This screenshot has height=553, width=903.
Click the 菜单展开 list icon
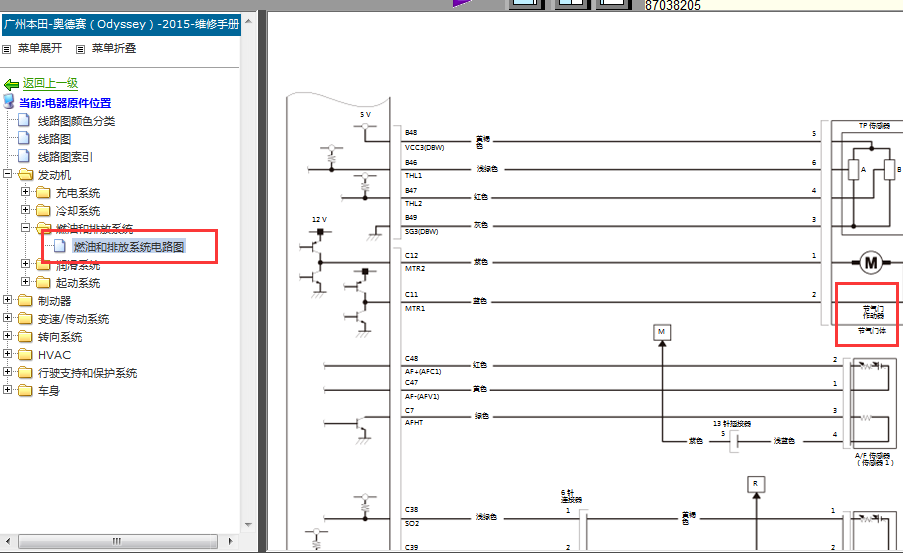7,50
